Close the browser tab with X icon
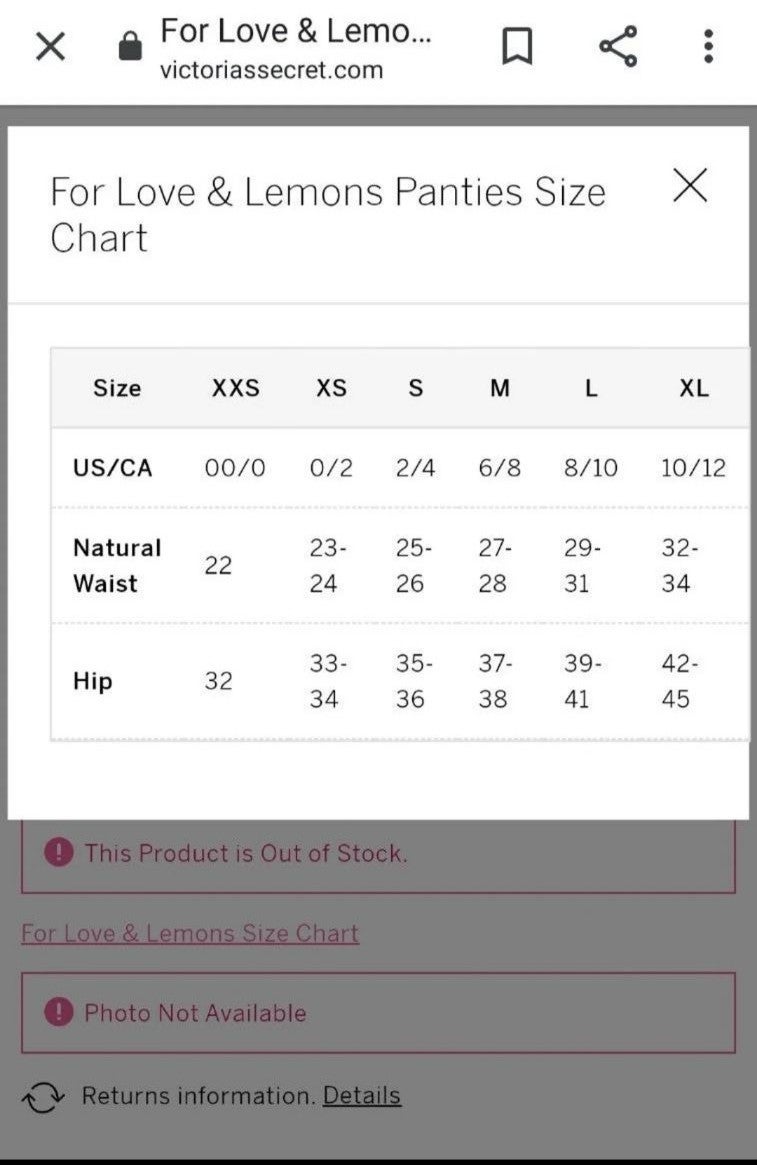 (51, 47)
